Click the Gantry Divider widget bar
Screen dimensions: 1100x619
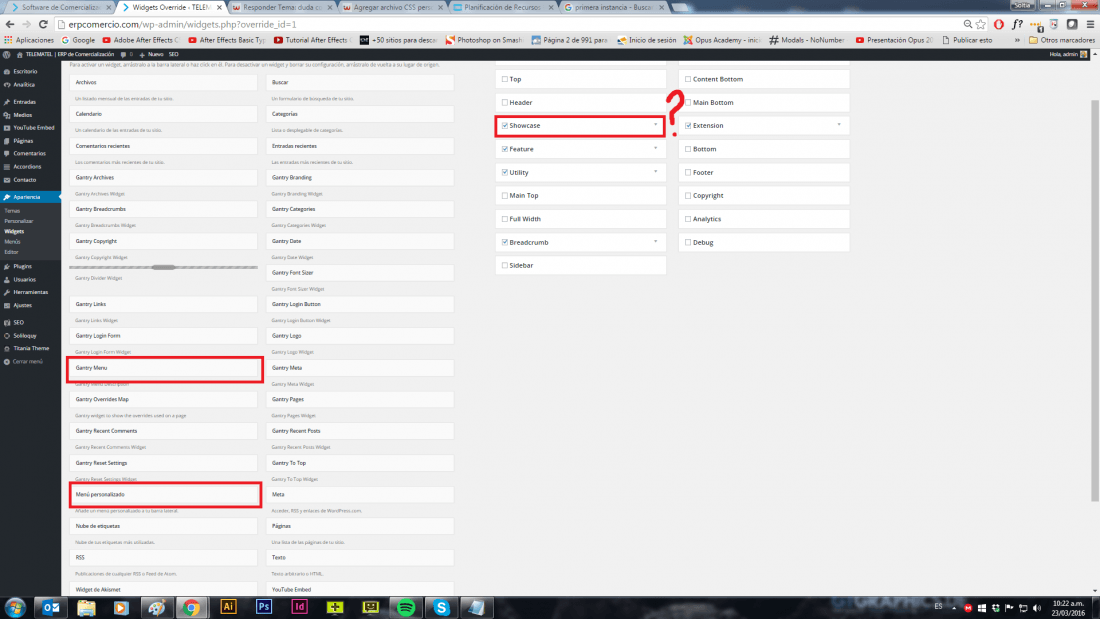163,267
